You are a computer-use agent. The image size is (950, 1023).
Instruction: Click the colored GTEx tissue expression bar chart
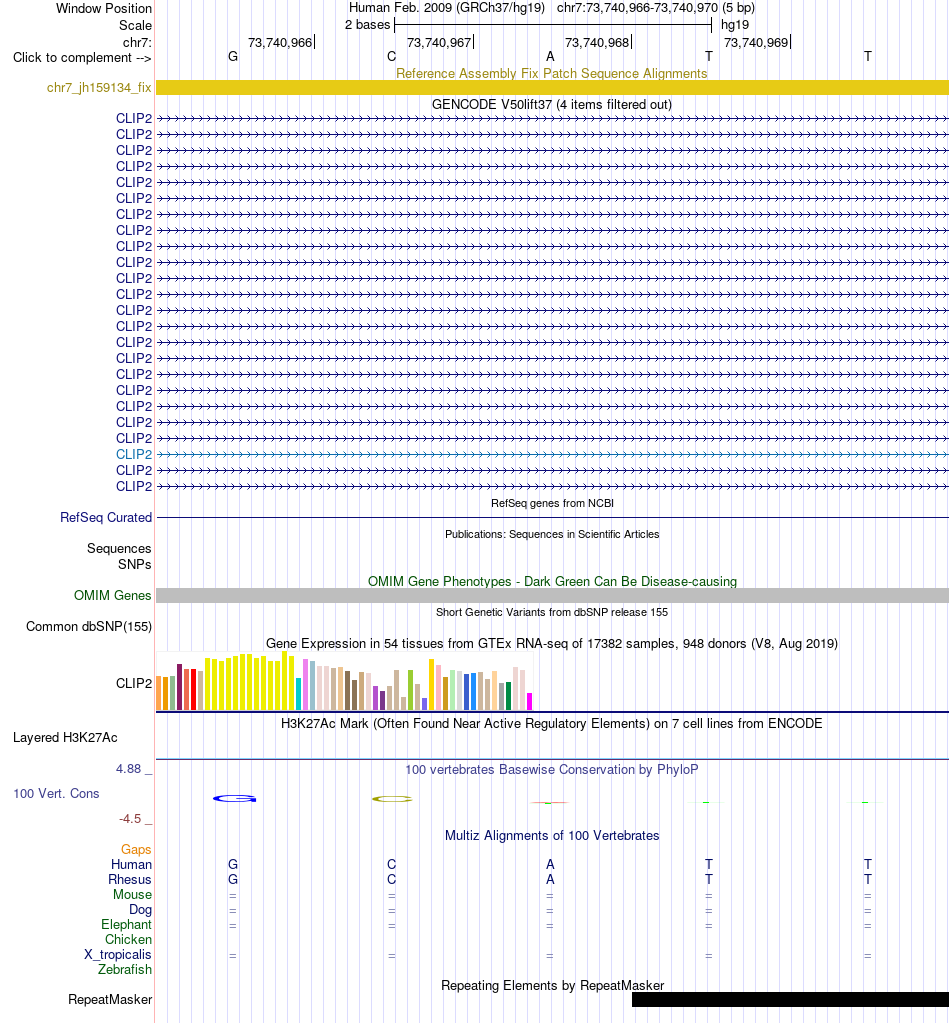345,680
